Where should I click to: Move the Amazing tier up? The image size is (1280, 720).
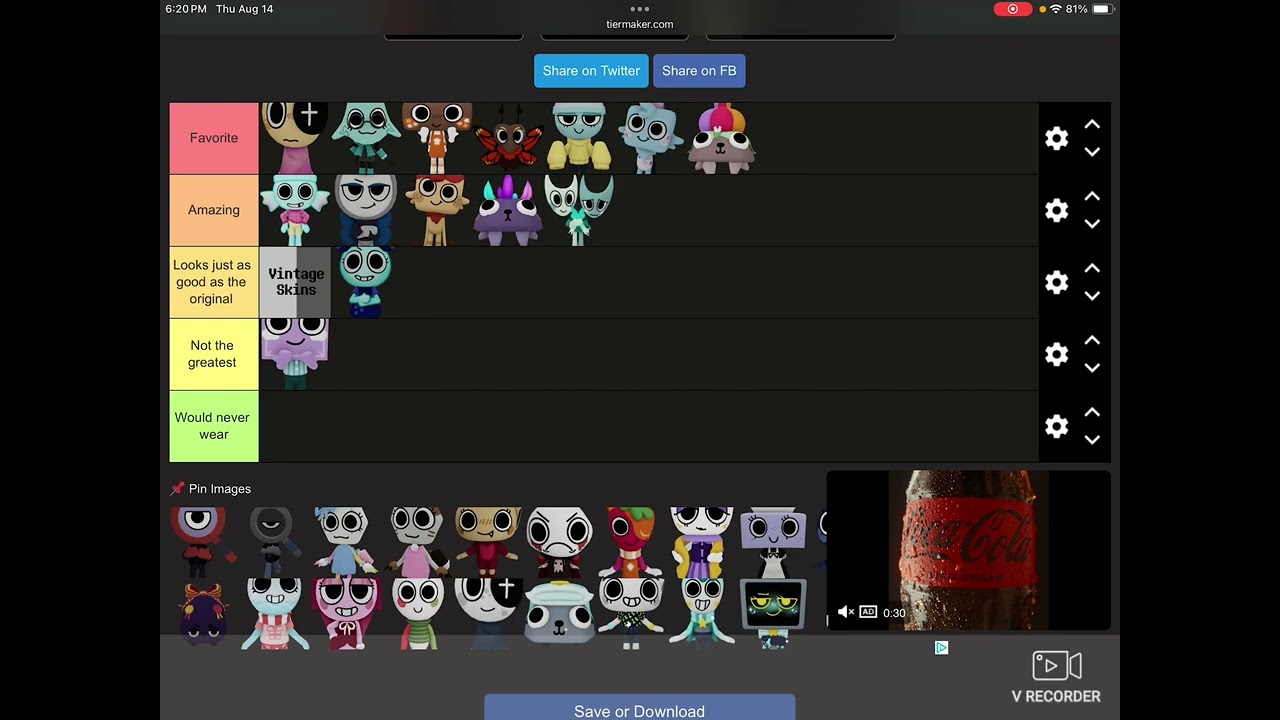click(x=1092, y=196)
